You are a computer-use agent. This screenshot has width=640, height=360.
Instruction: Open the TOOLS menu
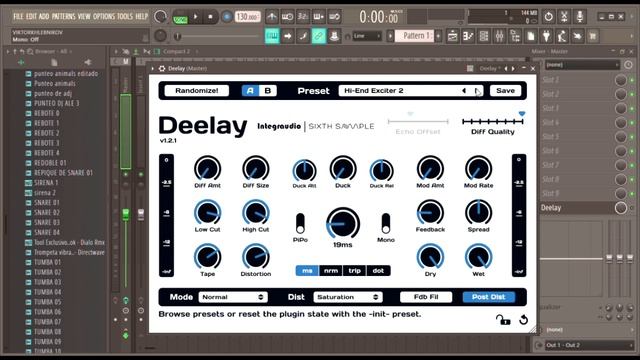click(125, 16)
